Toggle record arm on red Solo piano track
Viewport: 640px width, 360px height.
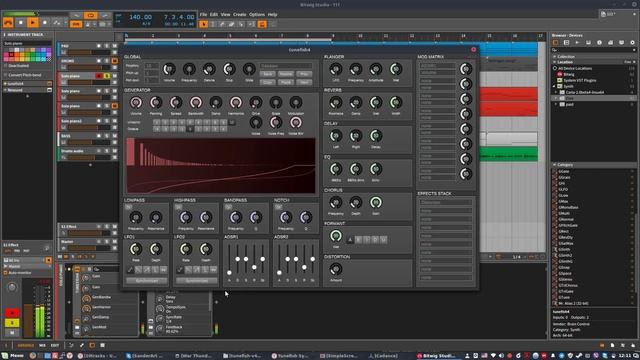(99, 76)
